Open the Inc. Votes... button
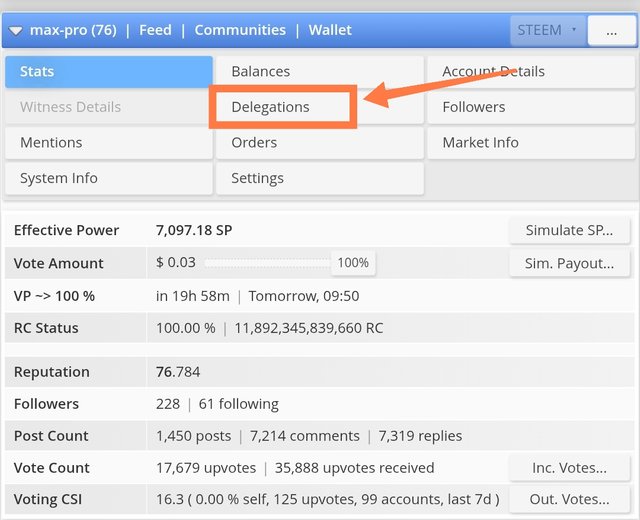The image size is (640, 520). pyautogui.click(x=569, y=468)
